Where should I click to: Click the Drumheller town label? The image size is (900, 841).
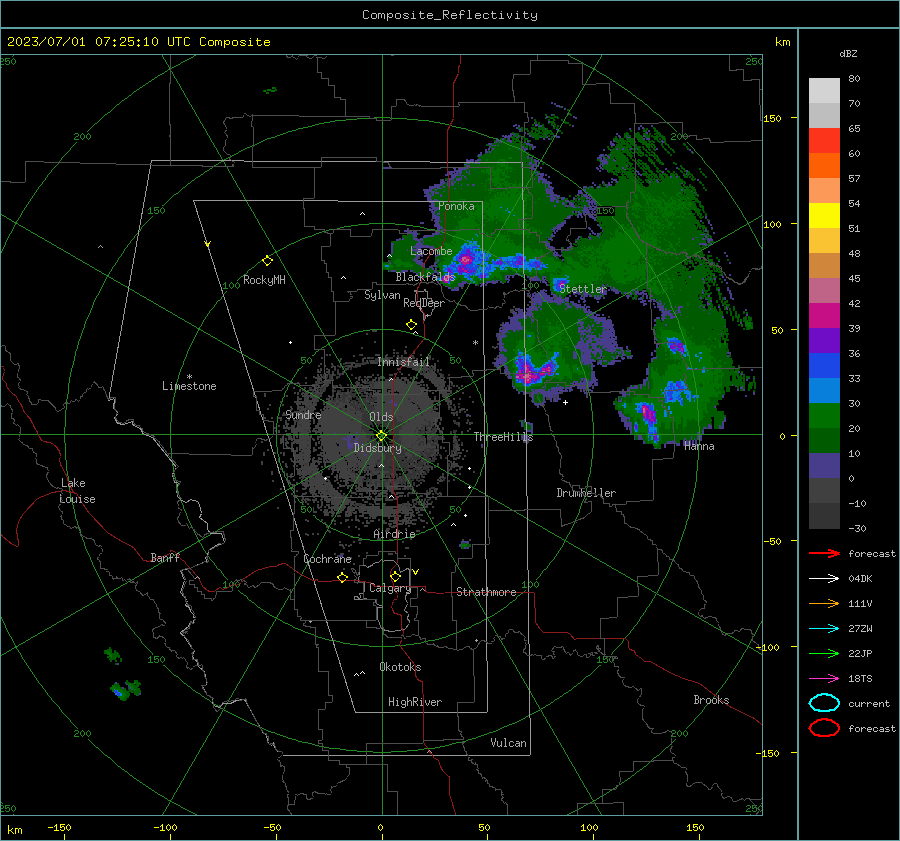pos(586,493)
